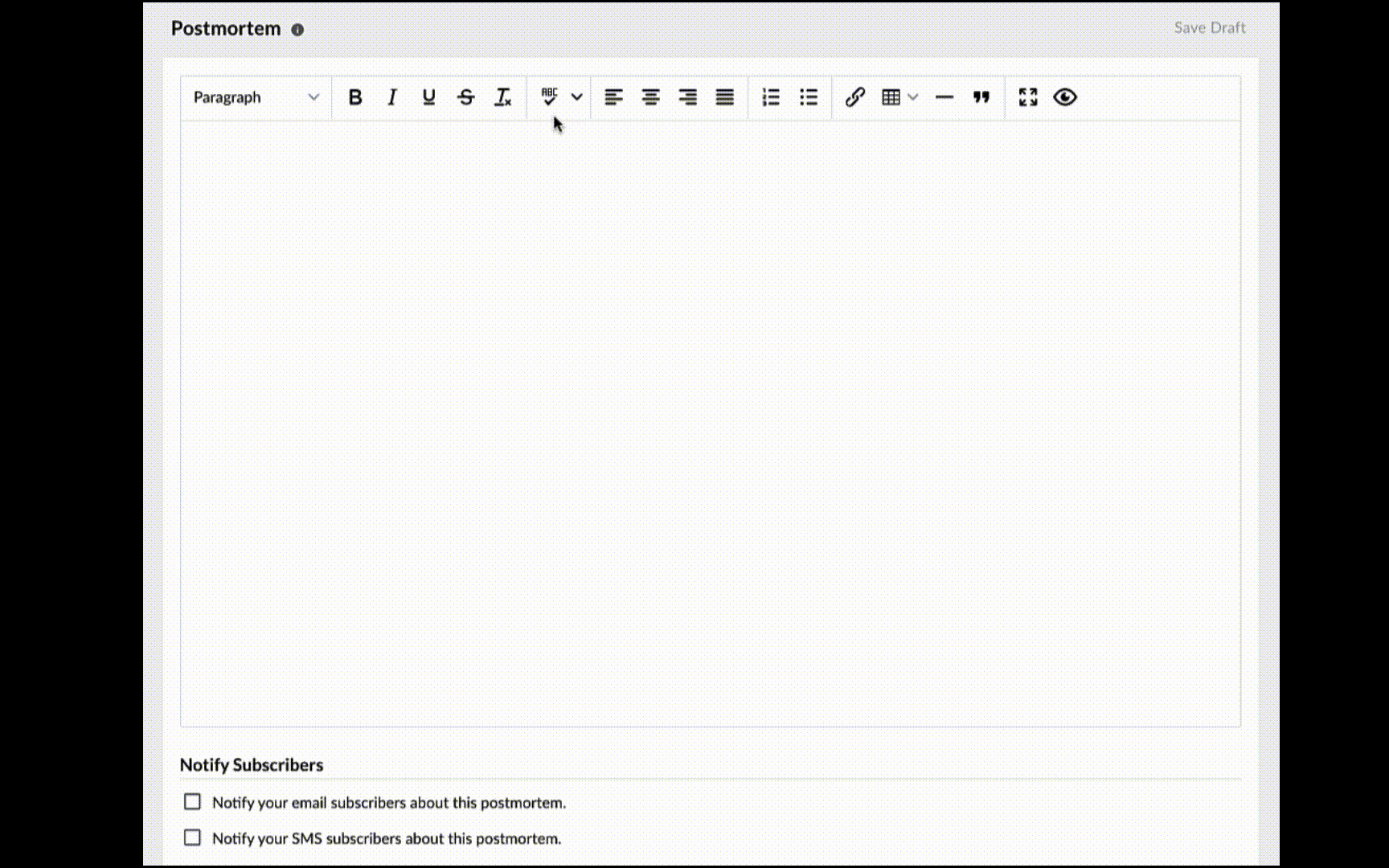1389x868 pixels.
Task: Justify the paragraph text
Action: tap(724, 97)
